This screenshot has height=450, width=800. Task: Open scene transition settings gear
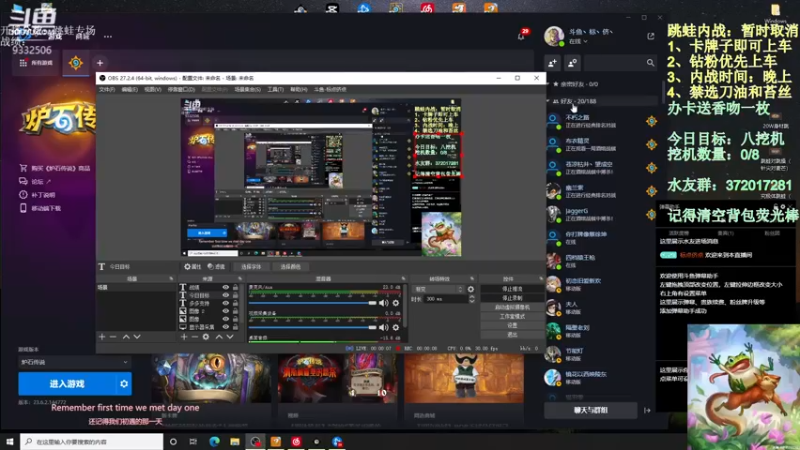tap(471, 289)
